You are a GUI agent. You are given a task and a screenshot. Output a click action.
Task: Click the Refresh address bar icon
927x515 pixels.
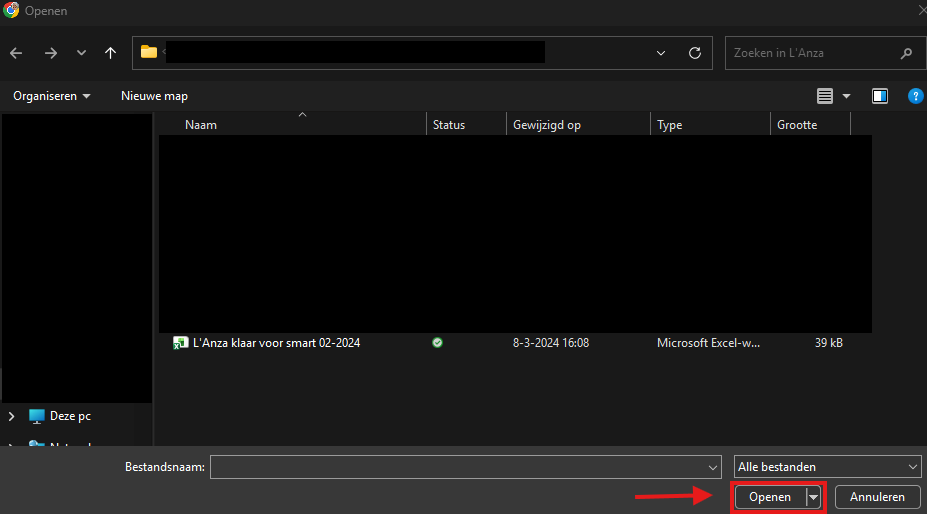(x=695, y=53)
